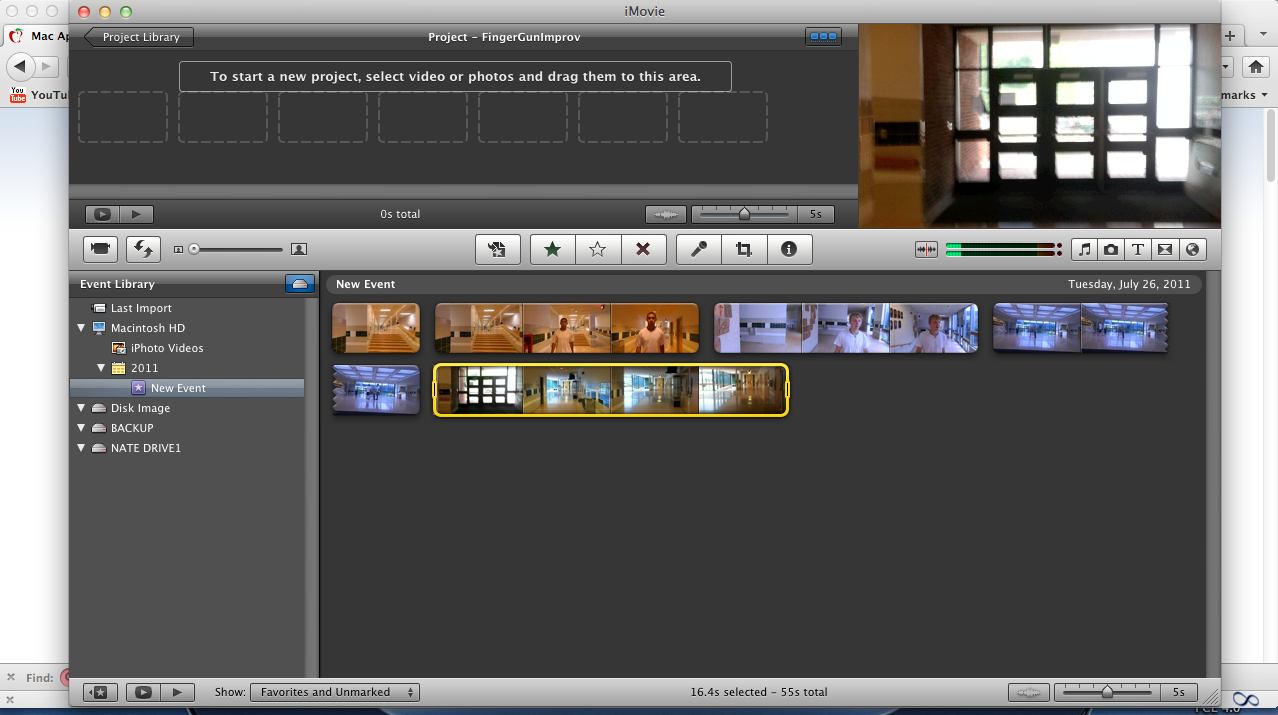Select the BACKUP drive label
The height and width of the screenshot is (715, 1278).
(x=132, y=428)
